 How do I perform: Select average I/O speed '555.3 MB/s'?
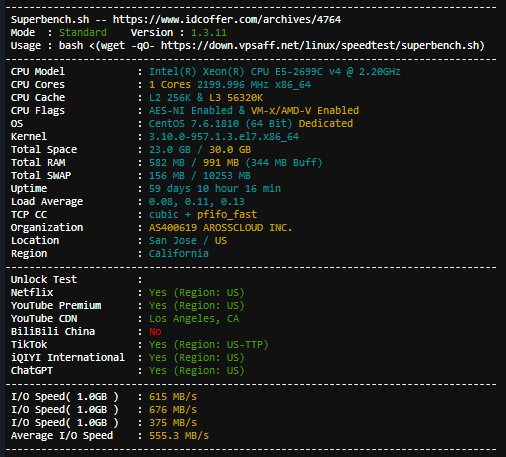point(179,436)
